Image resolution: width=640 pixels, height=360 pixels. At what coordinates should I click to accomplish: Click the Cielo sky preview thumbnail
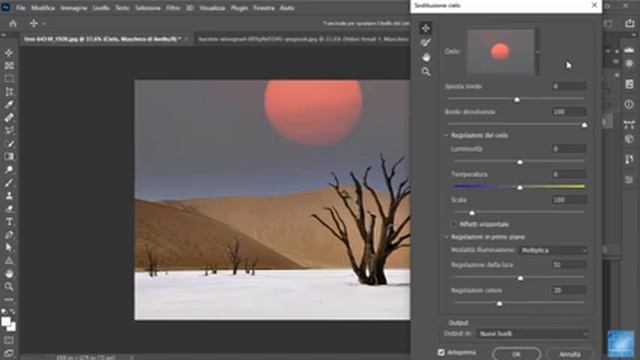tap(500, 51)
